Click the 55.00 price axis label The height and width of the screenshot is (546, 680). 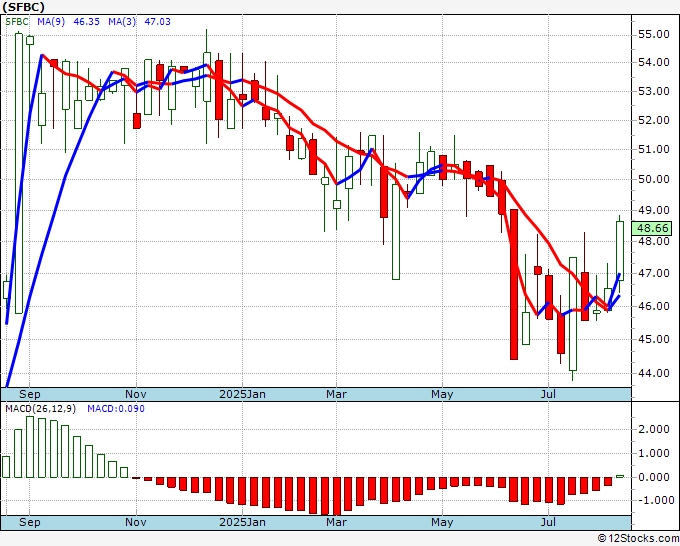pos(654,34)
